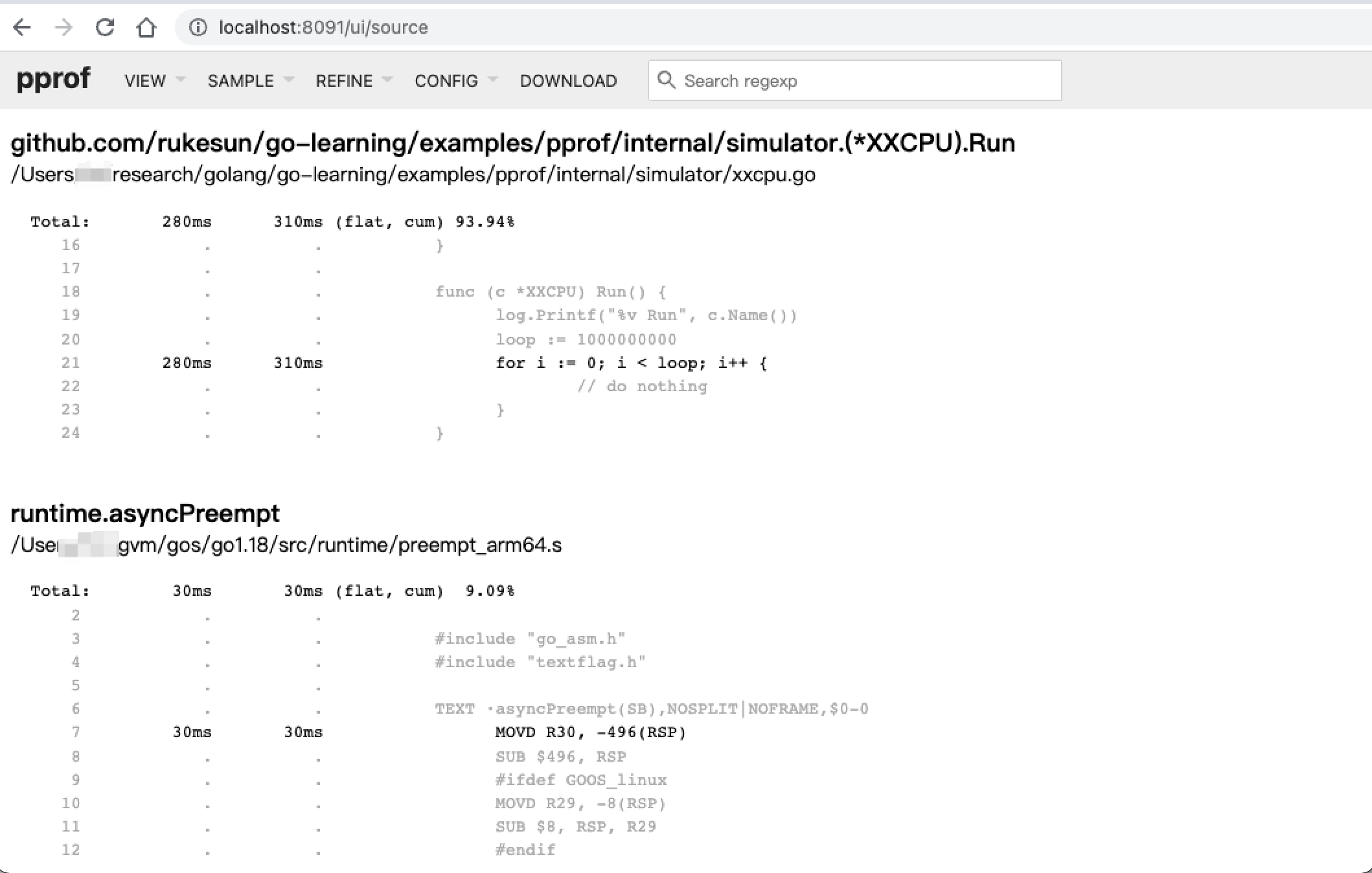The width and height of the screenshot is (1372, 873).
Task: Expand the SAMPLE dropdown arrow
Action: point(290,80)
